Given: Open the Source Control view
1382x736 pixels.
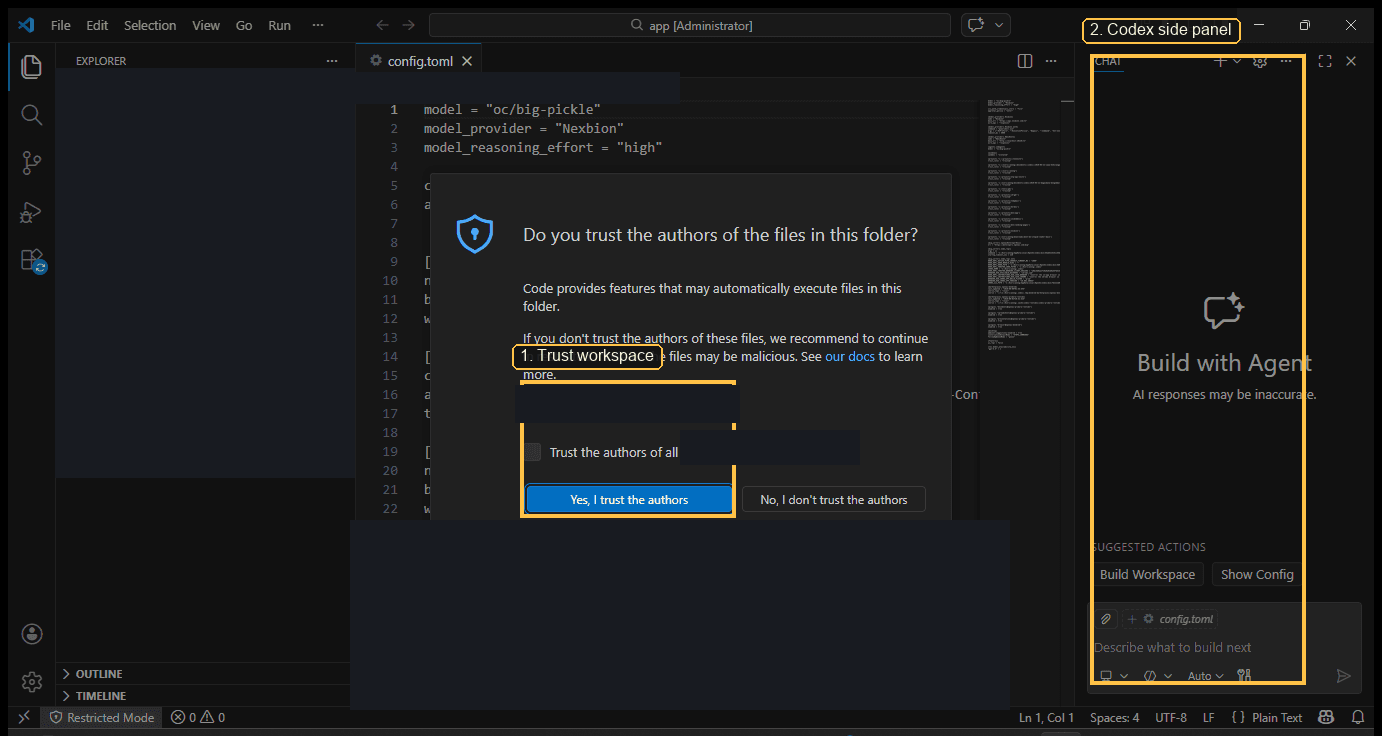Looking at the screenshot, I should tap(31, 163).
